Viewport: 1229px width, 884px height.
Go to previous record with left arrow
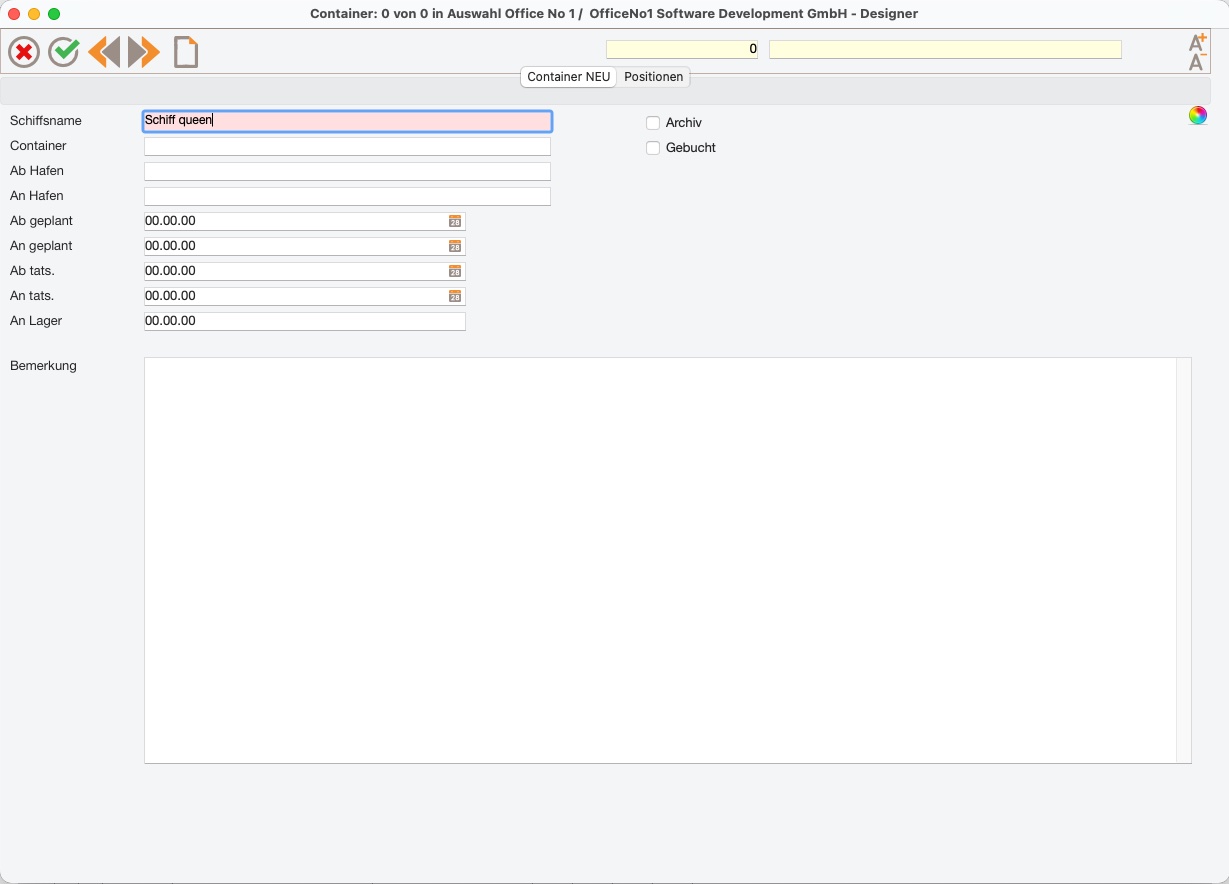104,52
